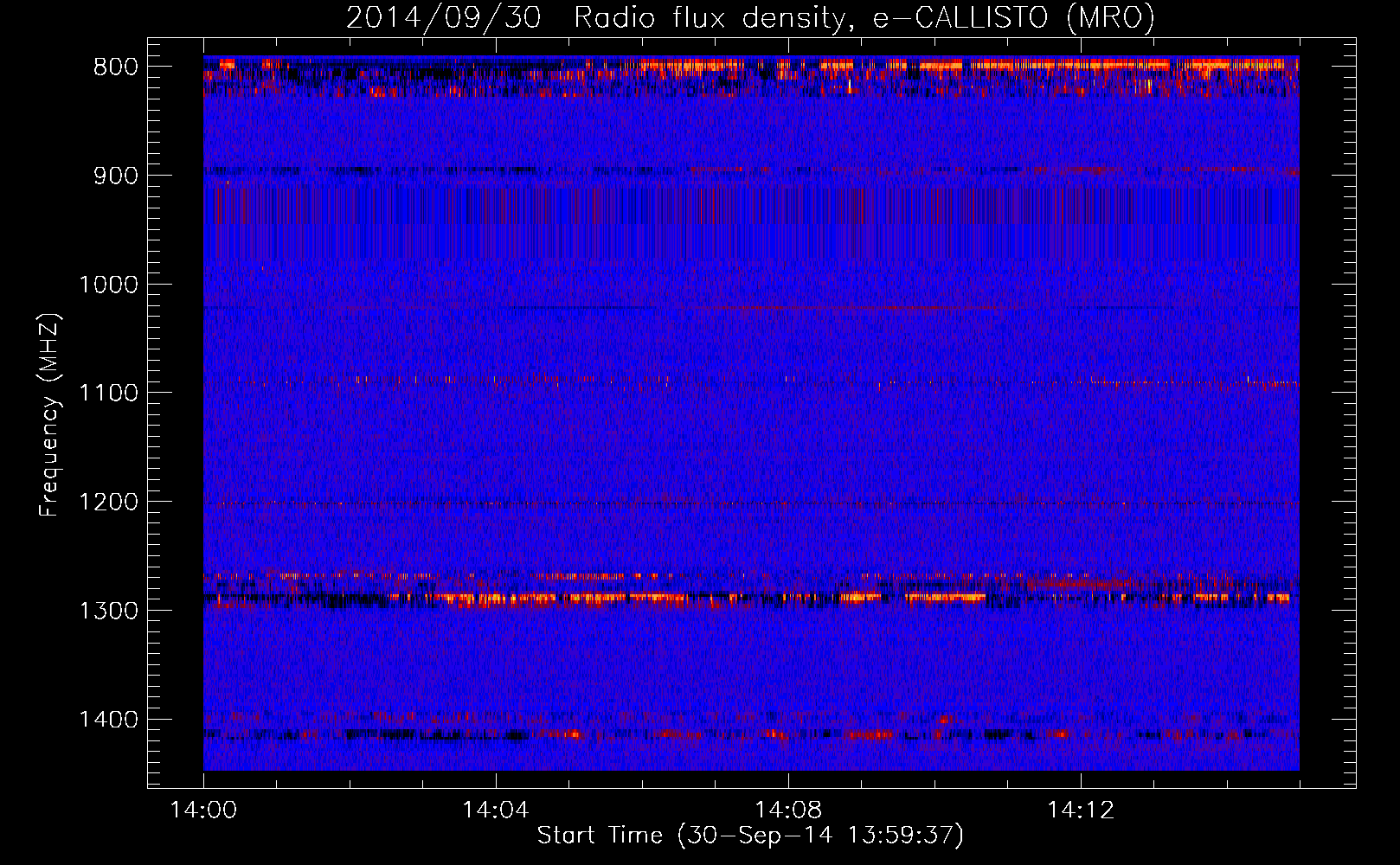Image resolution: width=1400 pixels, height=865 pixels.
Task: Click the "Start Time (30-Sep-14 13:59:37)" label
Action: click(750, 836)
